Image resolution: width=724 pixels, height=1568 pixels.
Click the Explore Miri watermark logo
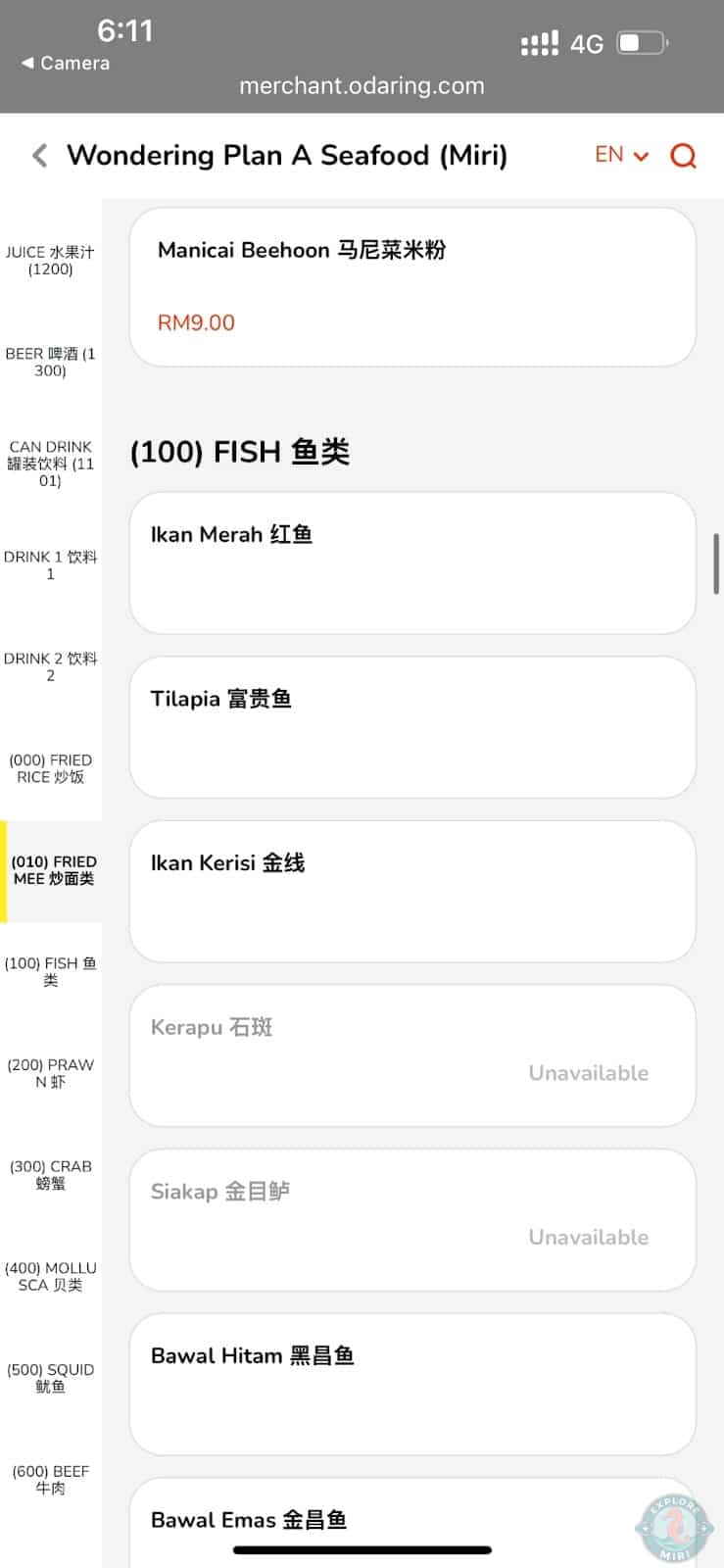pos(673,1526)
